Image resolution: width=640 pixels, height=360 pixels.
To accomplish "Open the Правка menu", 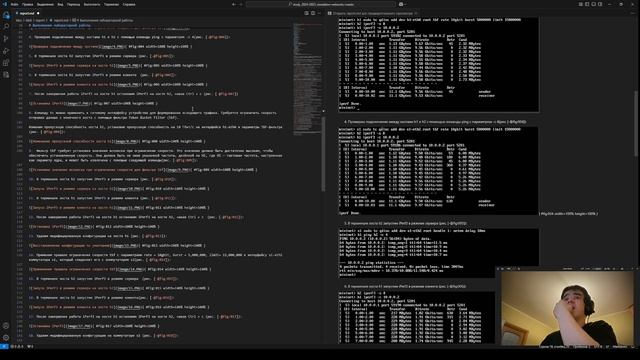I will click(x=27, y=4).
